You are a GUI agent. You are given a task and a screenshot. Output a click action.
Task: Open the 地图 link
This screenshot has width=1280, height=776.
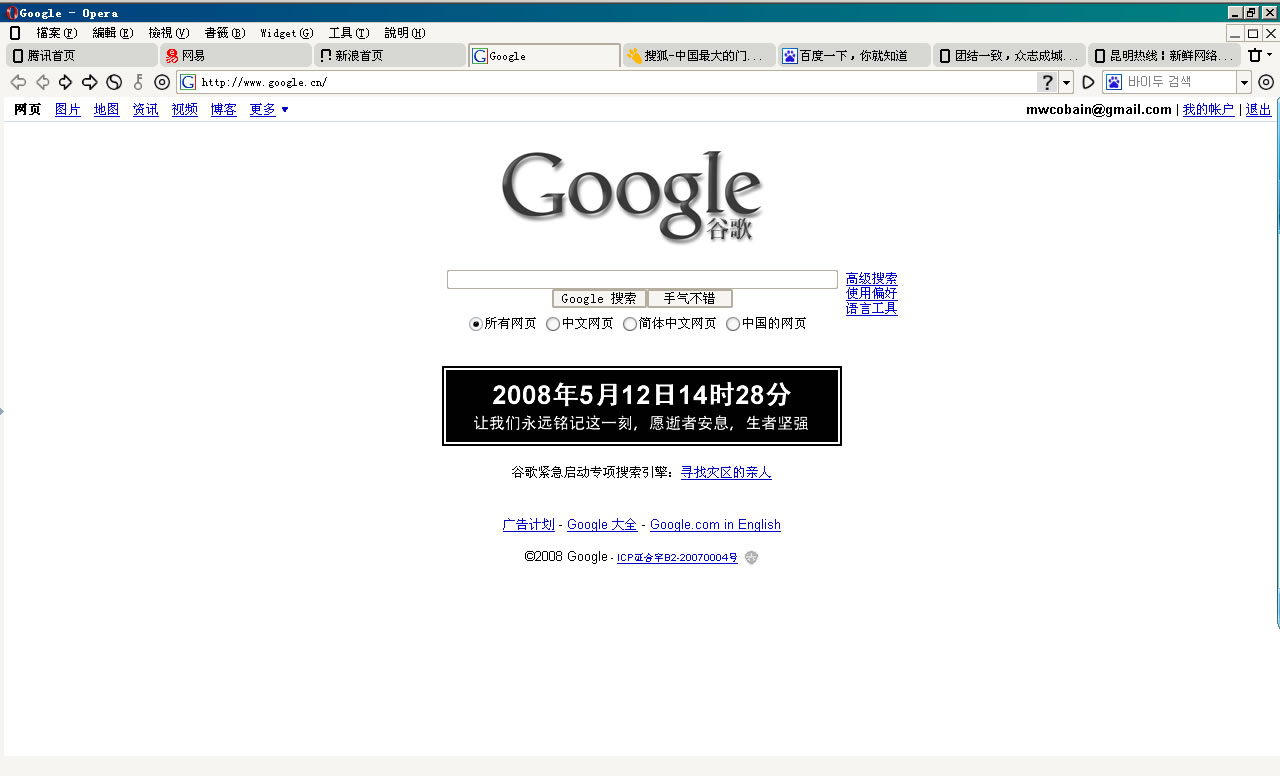click(107, 110)
